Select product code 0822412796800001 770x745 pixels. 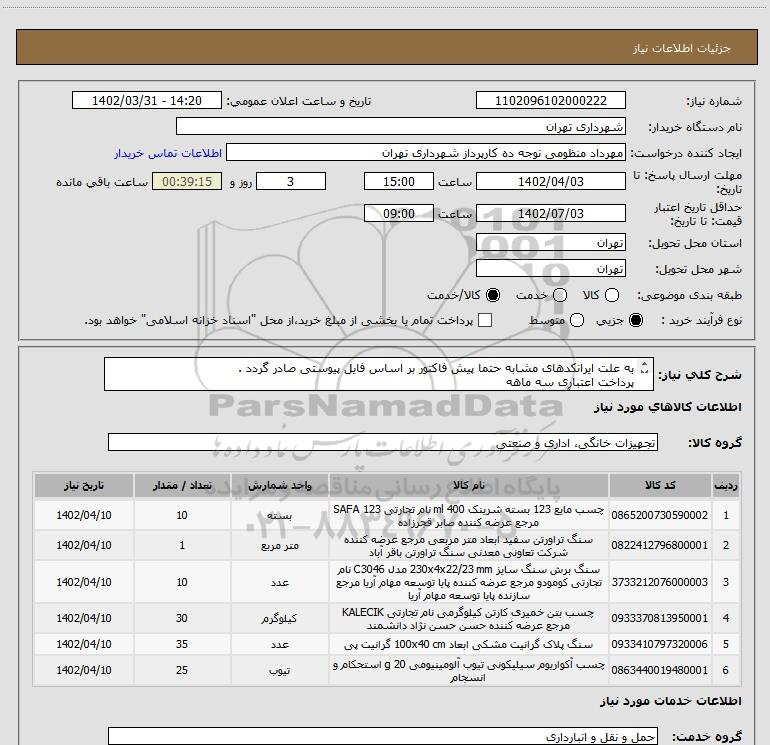660,545
